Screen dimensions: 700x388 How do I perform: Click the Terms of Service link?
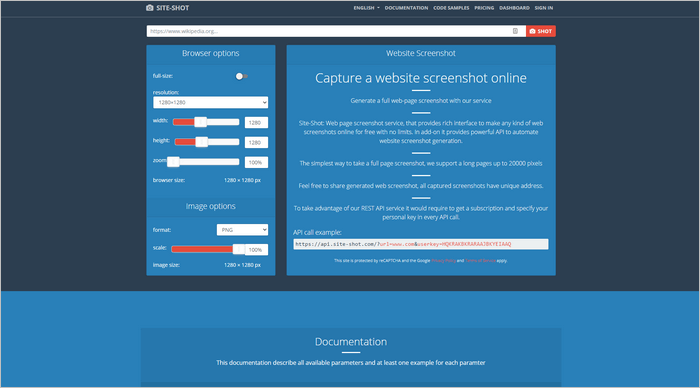(480, 260)
